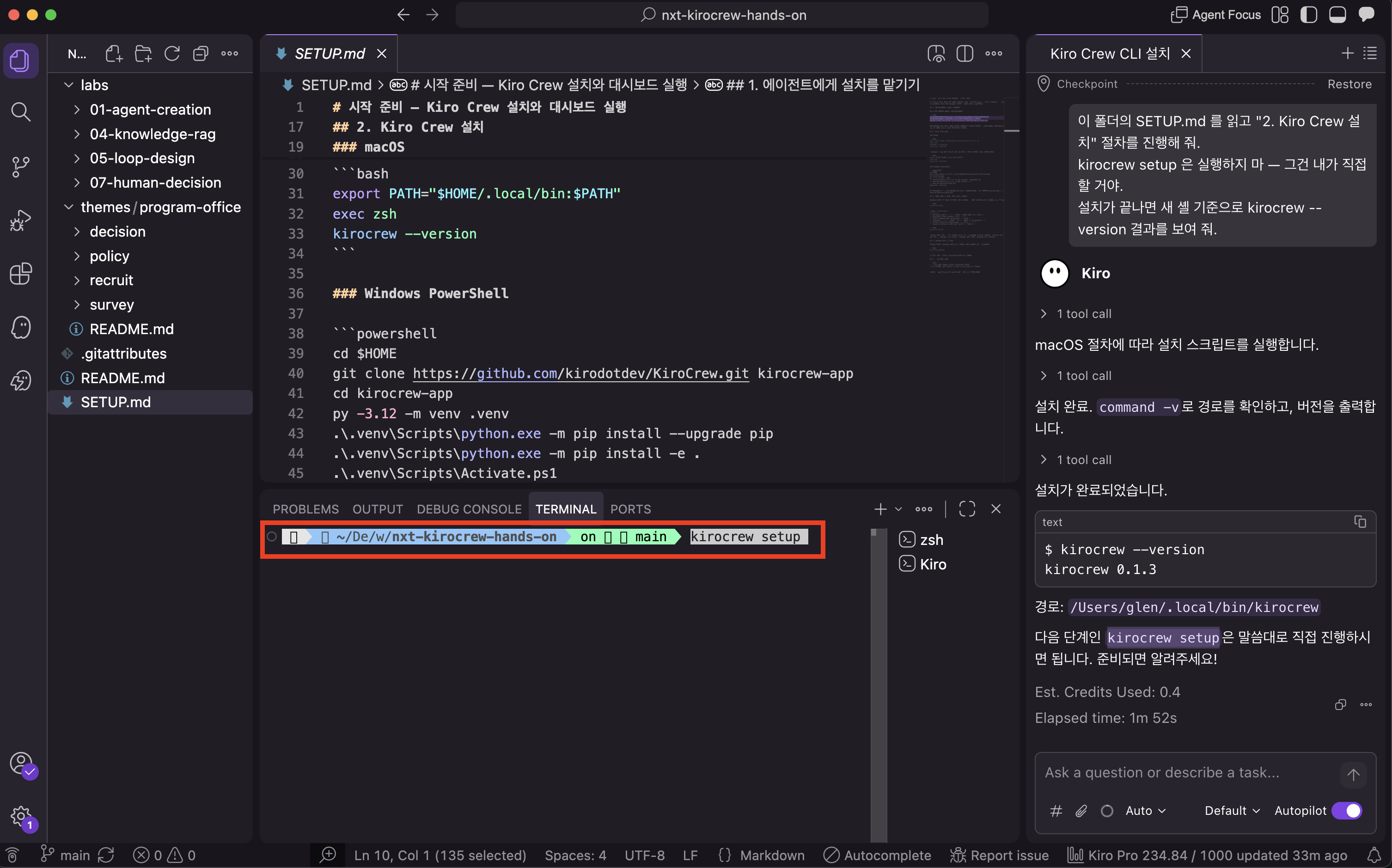Select the SETUP.md editor tab
This screenshot has width=1392, height=868.
[329, 54]
